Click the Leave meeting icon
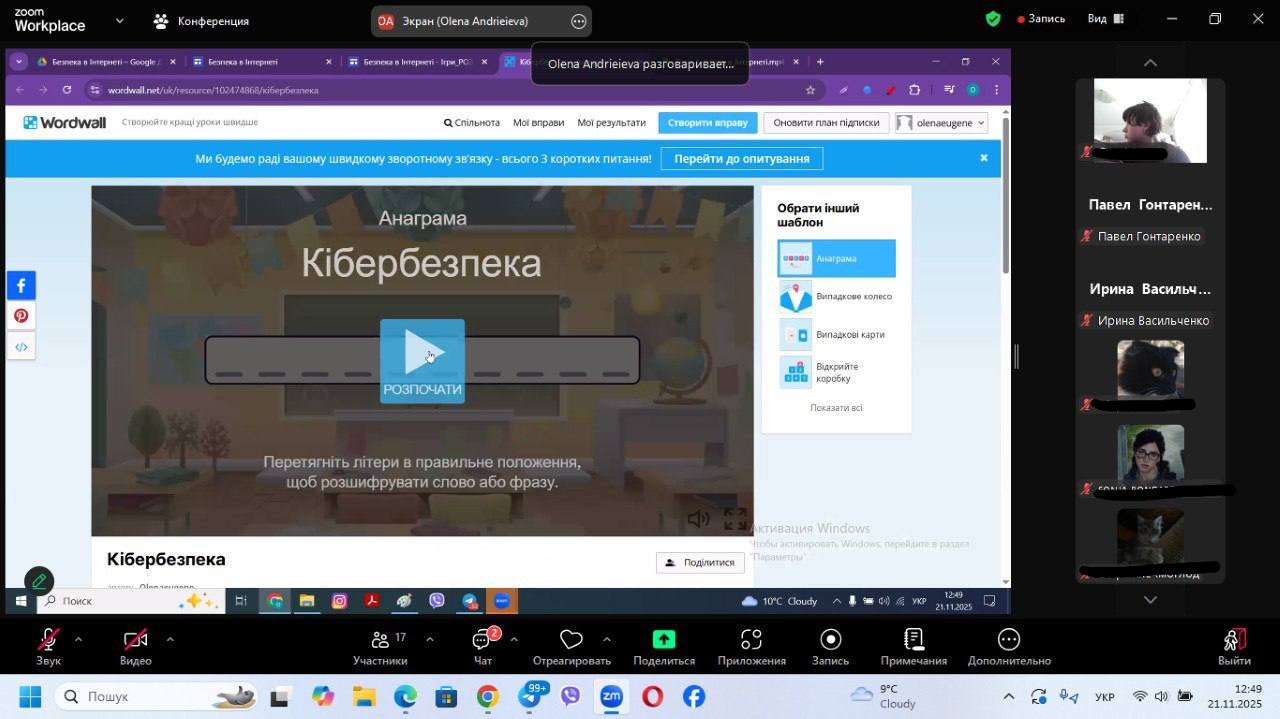This screenshot has height=719, width=1280. tap(1234, 641)
